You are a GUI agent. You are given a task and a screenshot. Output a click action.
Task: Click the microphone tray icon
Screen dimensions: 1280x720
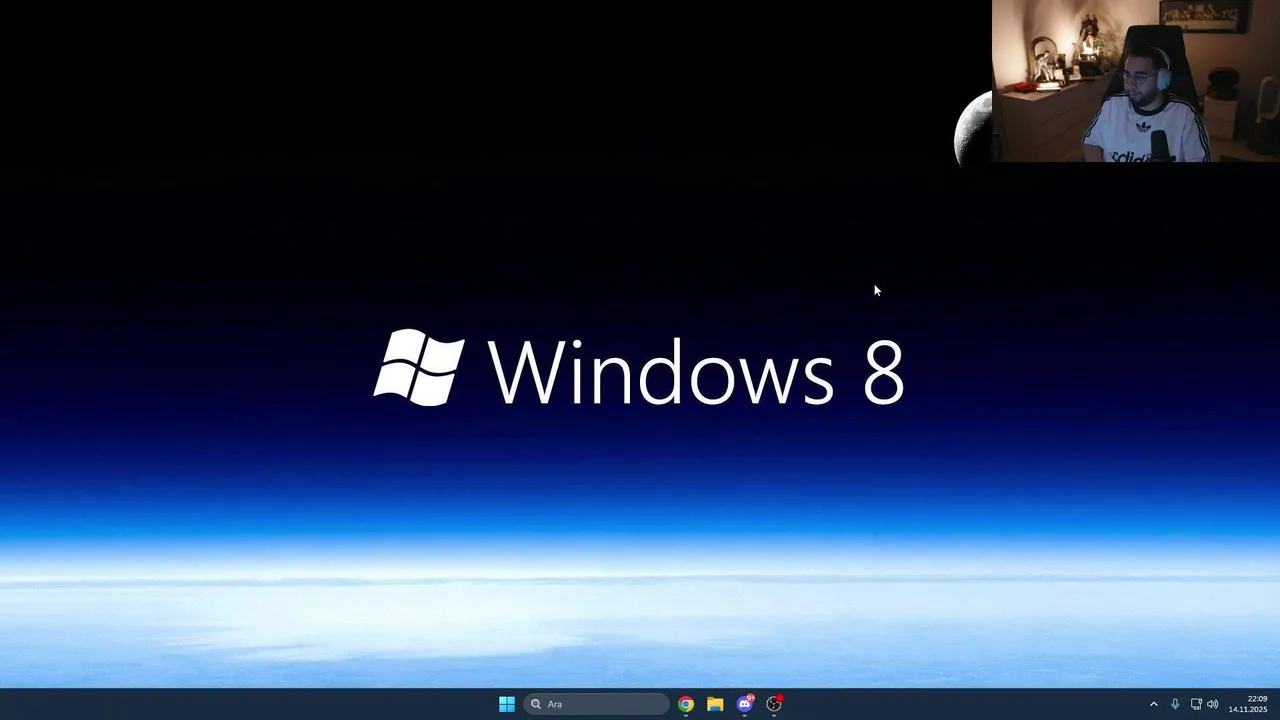(1175, 704)
